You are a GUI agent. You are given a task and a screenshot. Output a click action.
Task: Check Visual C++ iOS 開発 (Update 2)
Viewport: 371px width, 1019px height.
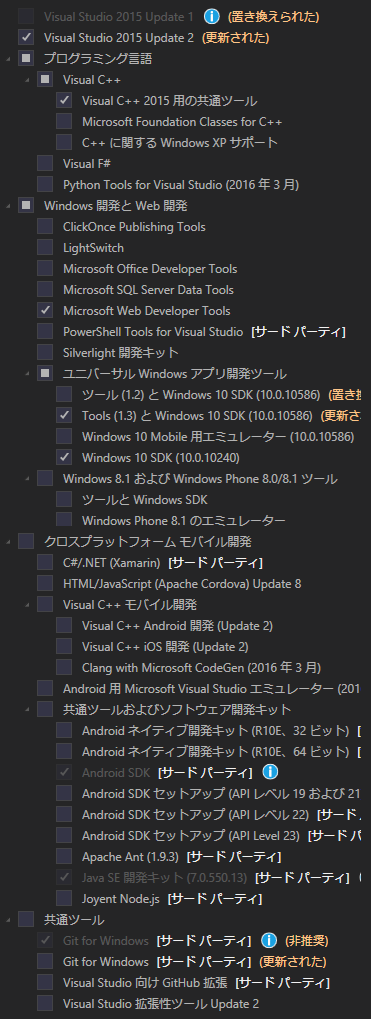tap(64, 646)
